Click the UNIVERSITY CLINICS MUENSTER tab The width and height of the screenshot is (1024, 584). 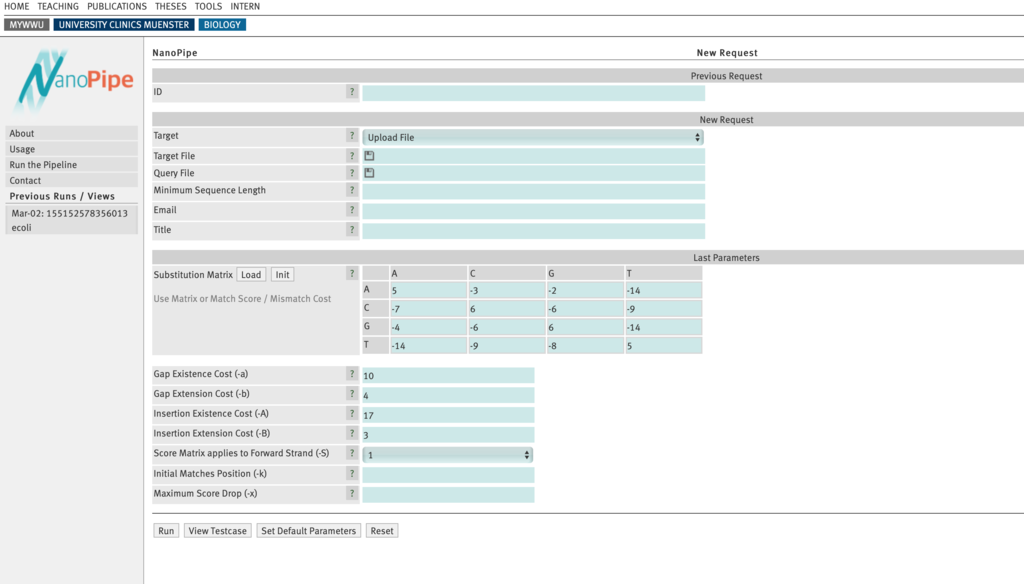[124, 25]
